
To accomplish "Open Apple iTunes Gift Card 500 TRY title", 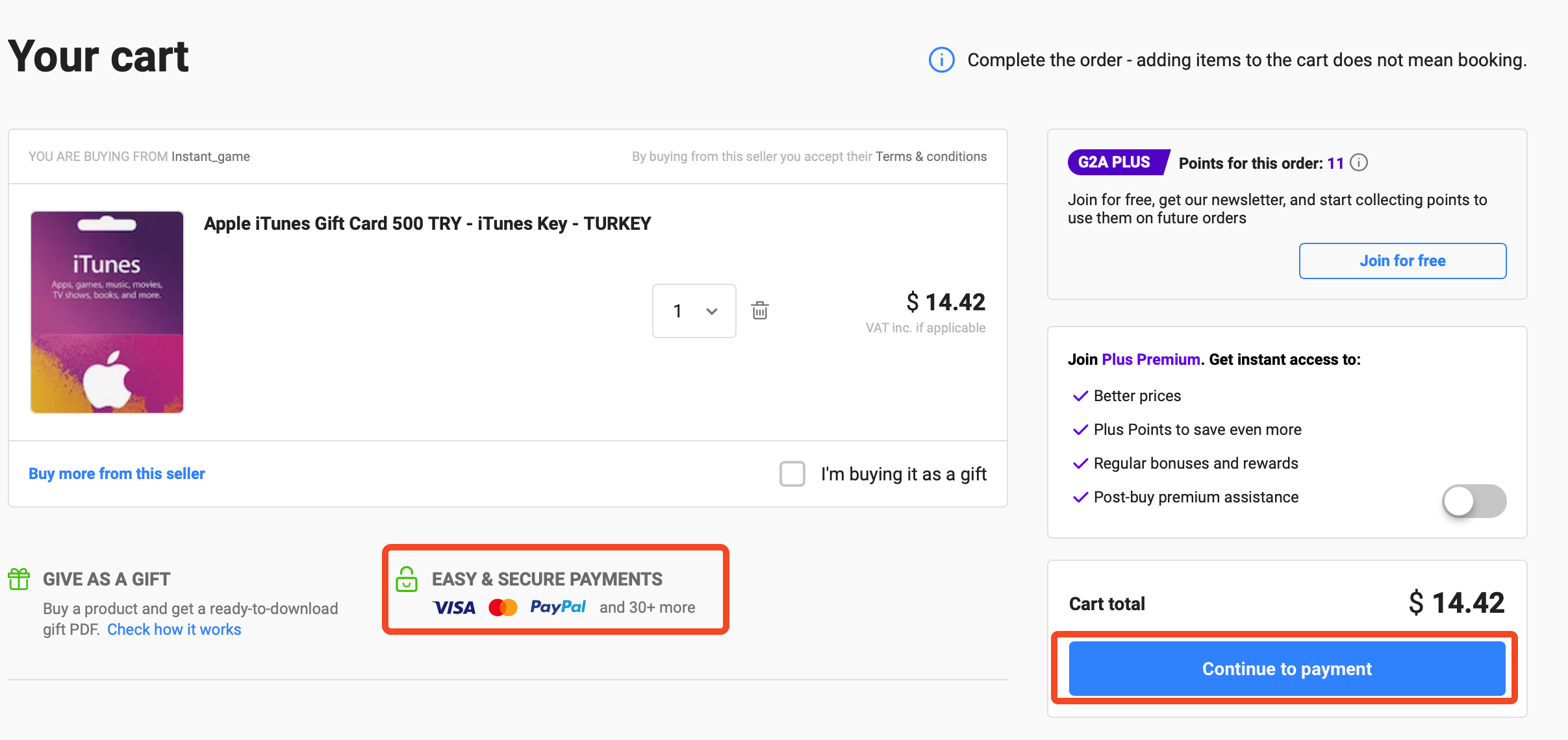I will click(x=427, y=224).
